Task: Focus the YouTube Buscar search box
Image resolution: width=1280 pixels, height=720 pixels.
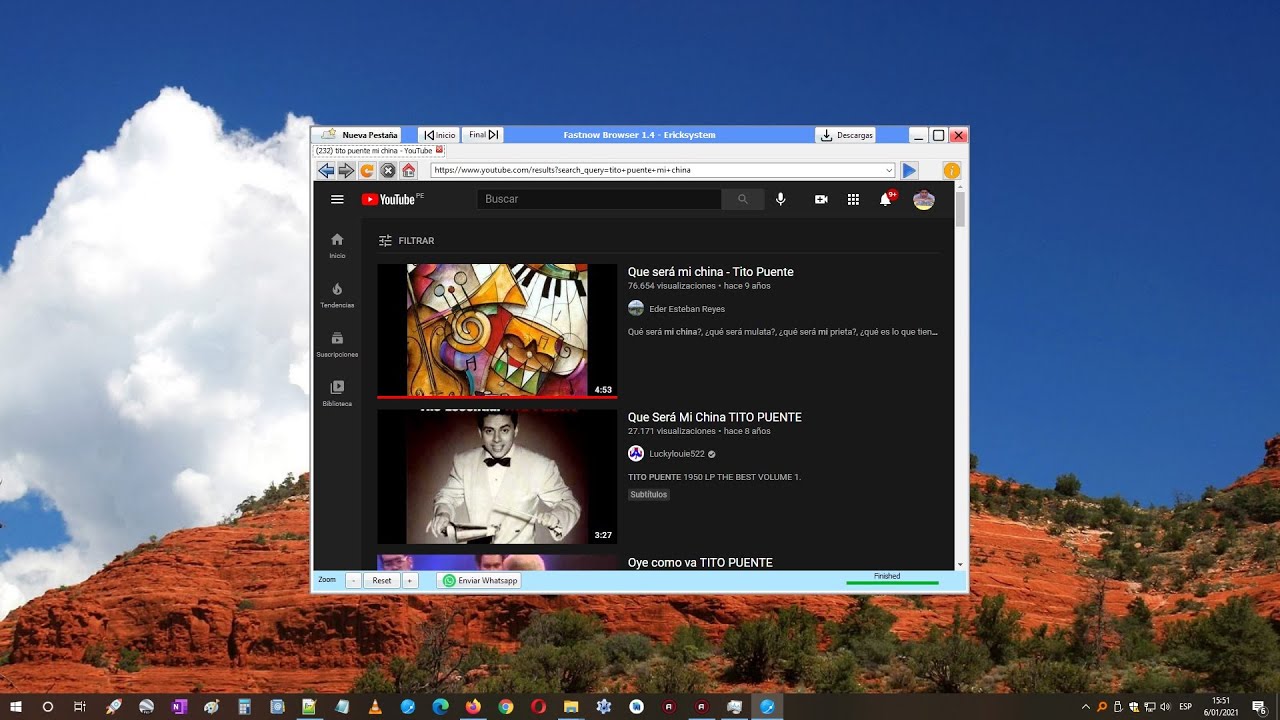Action: tap(599, 199)
